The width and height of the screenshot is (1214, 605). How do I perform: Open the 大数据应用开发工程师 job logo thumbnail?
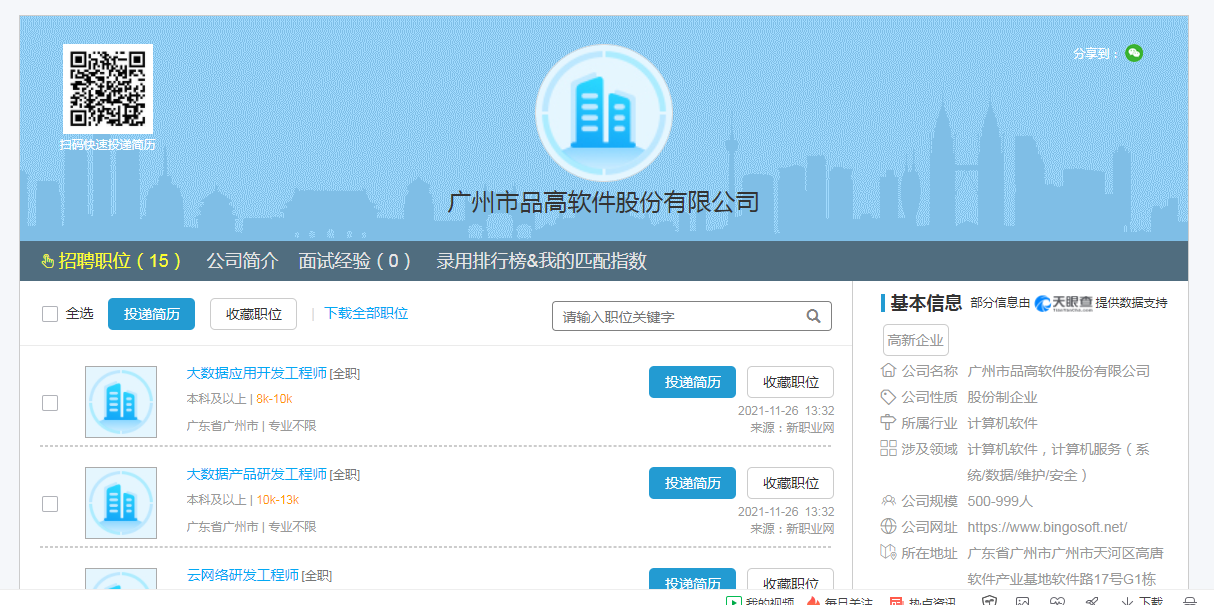click(x=121, y=402)
